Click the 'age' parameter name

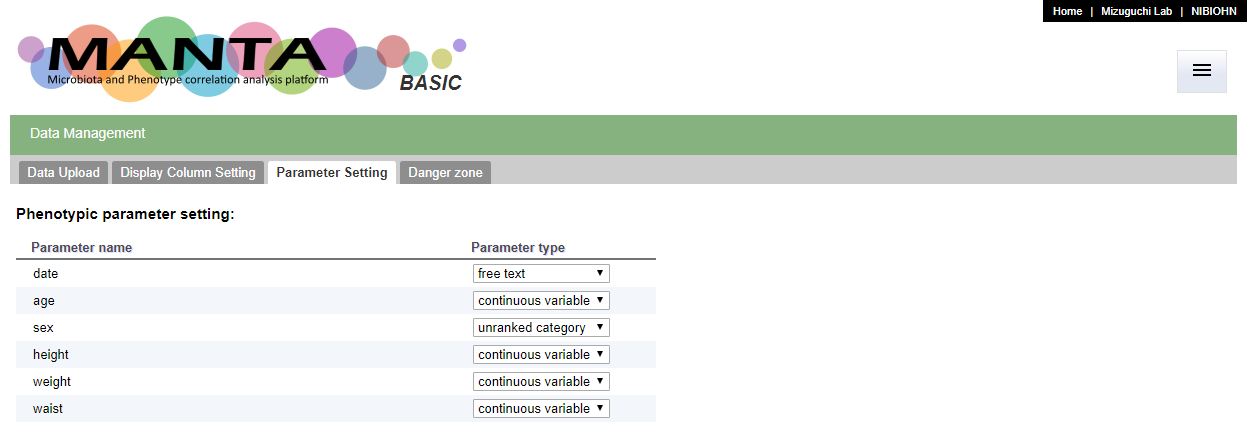pos(44,300)
